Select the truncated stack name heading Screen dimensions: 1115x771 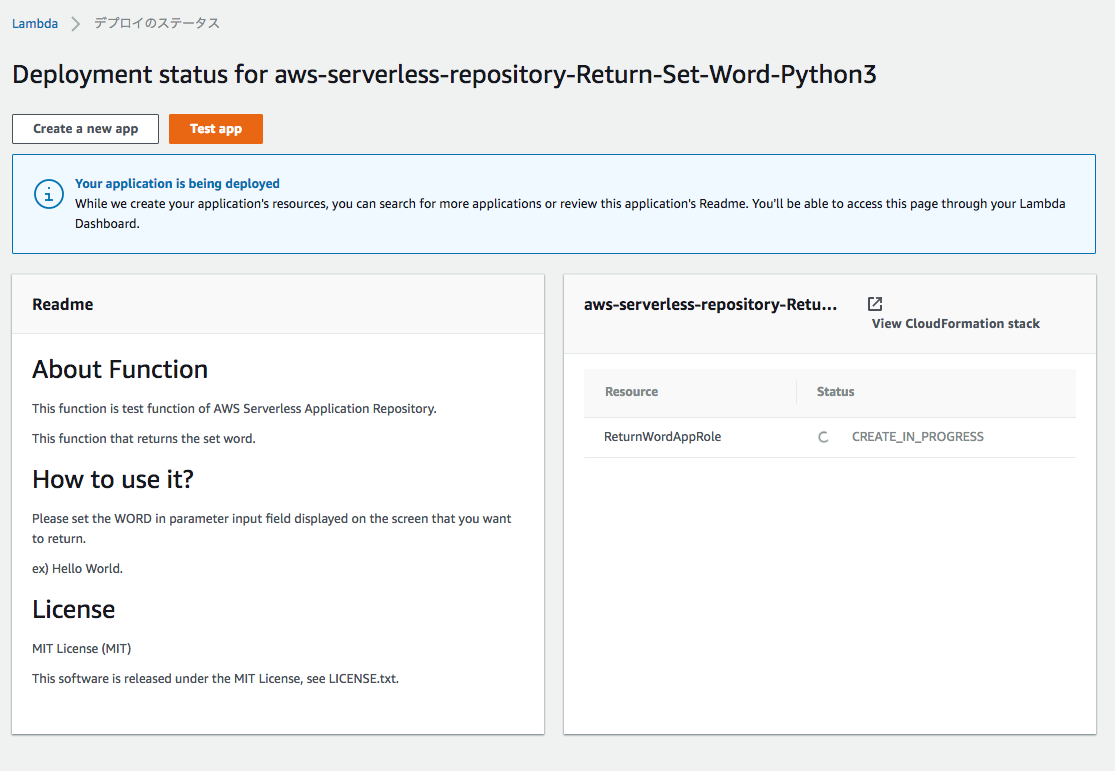pyautogui.click(x=711, y=304)
